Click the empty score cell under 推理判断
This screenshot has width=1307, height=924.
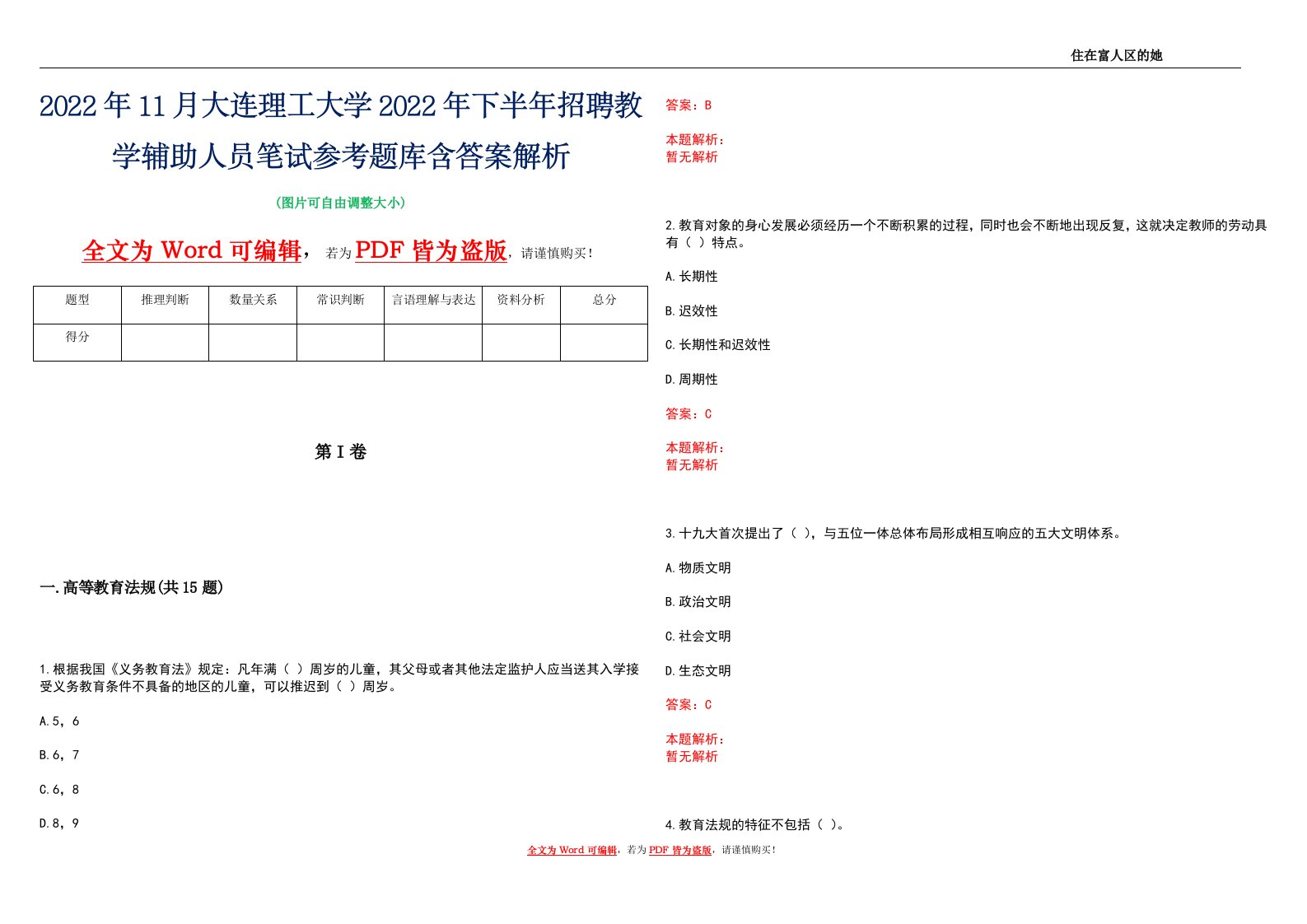[x=165, y=343]
